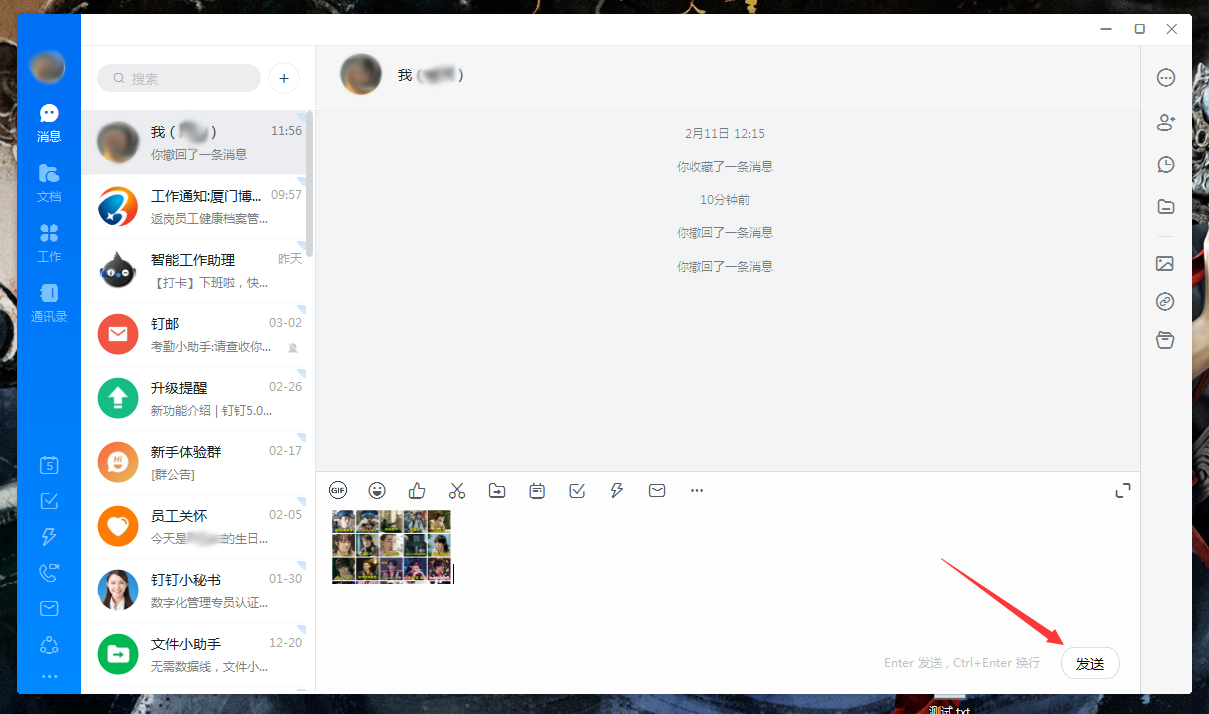This screenshot has height=714, width=1209.
Task: Create a task with the checkbox toolbar icon
Action: [577, 491]
